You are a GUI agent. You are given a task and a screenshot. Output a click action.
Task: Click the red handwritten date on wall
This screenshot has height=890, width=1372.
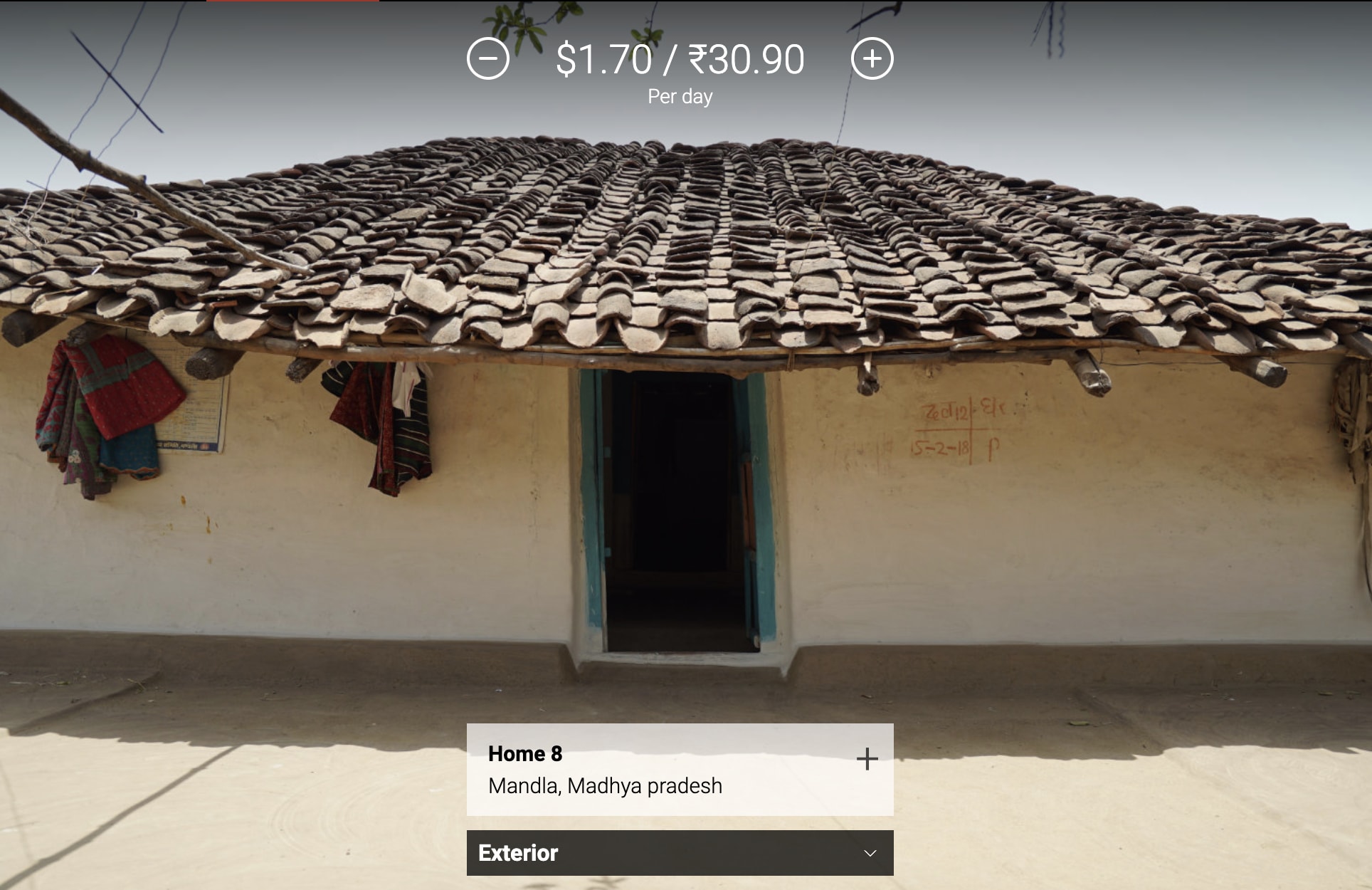[941, 449]
